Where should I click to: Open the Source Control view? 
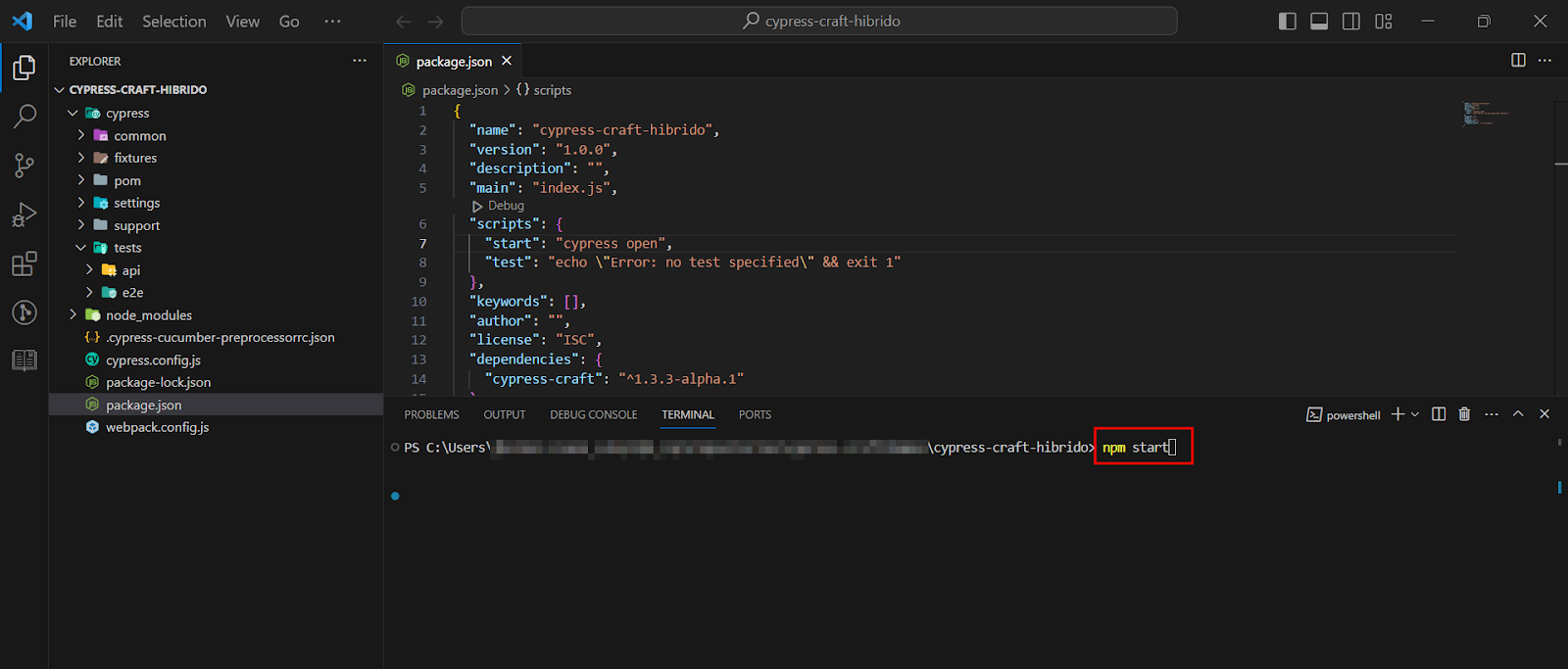24,166
